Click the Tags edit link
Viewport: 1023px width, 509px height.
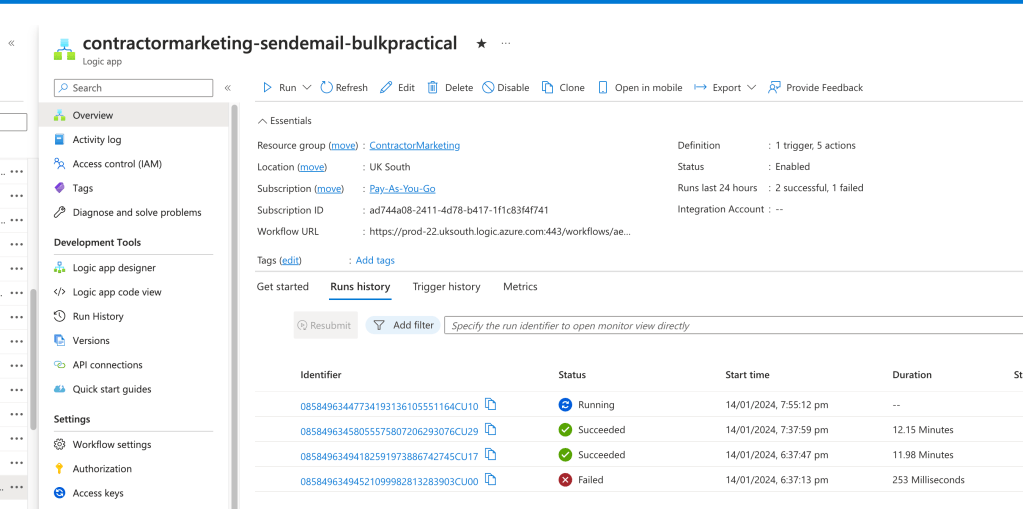(290, 260)
